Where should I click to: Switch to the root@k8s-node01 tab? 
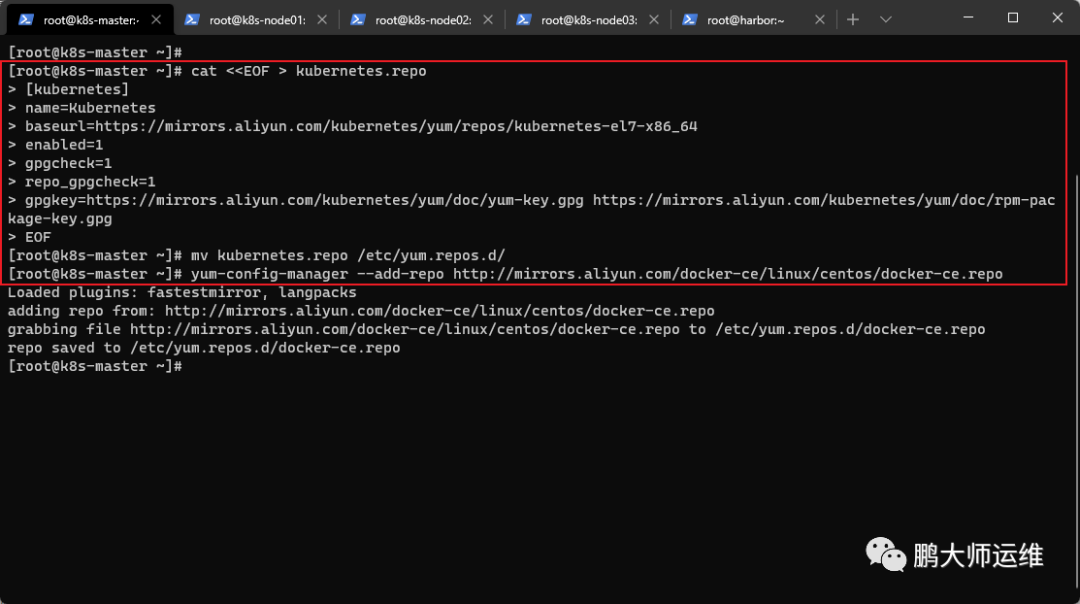[256, 19]
